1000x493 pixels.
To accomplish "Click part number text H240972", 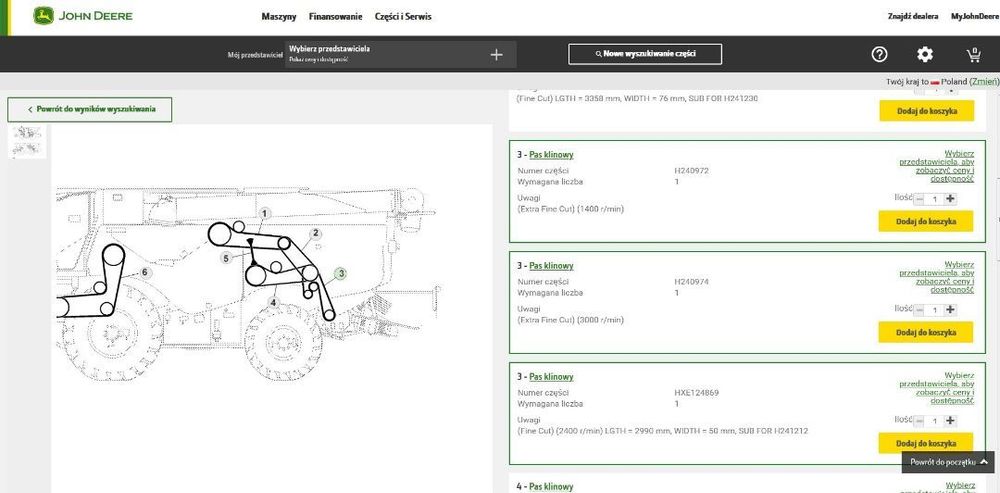I will pyautogui.click(x=691, y=171).
